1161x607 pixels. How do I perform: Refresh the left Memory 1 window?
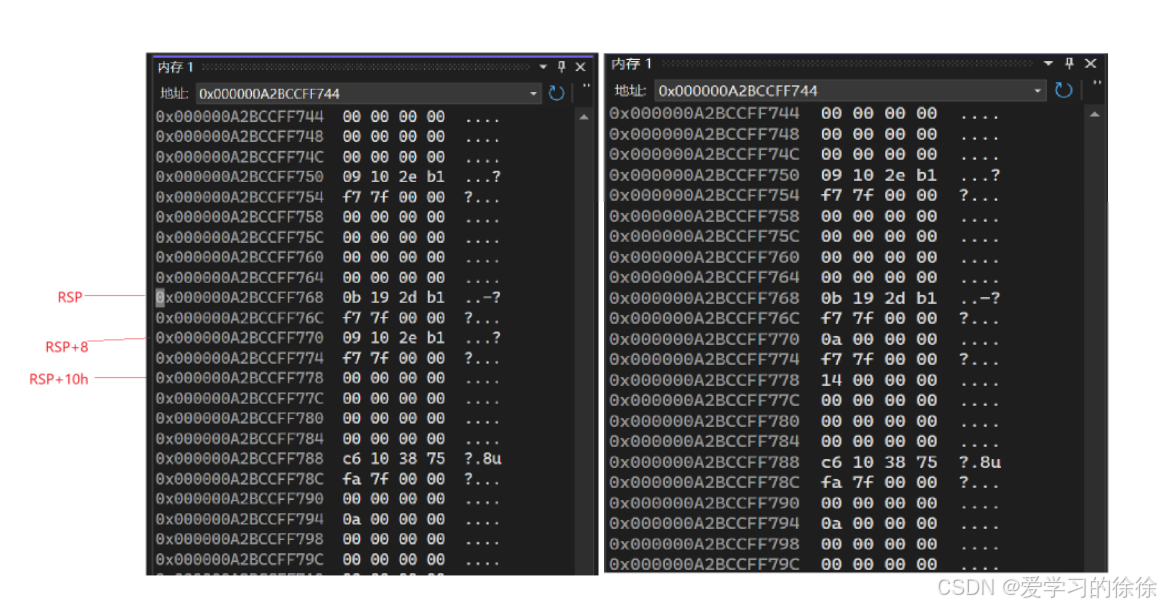tap(557, 93)
